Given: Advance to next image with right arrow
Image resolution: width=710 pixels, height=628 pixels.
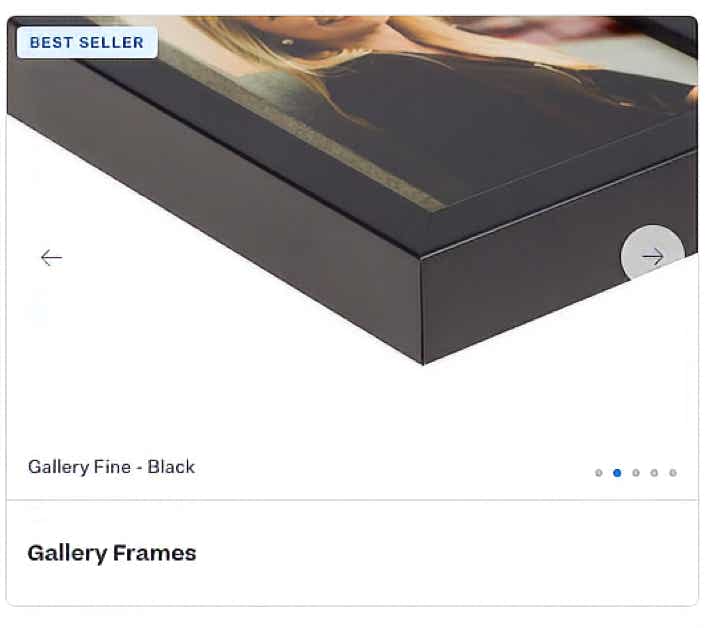Looking at the screenshot, I should click(x=652, y=257).
